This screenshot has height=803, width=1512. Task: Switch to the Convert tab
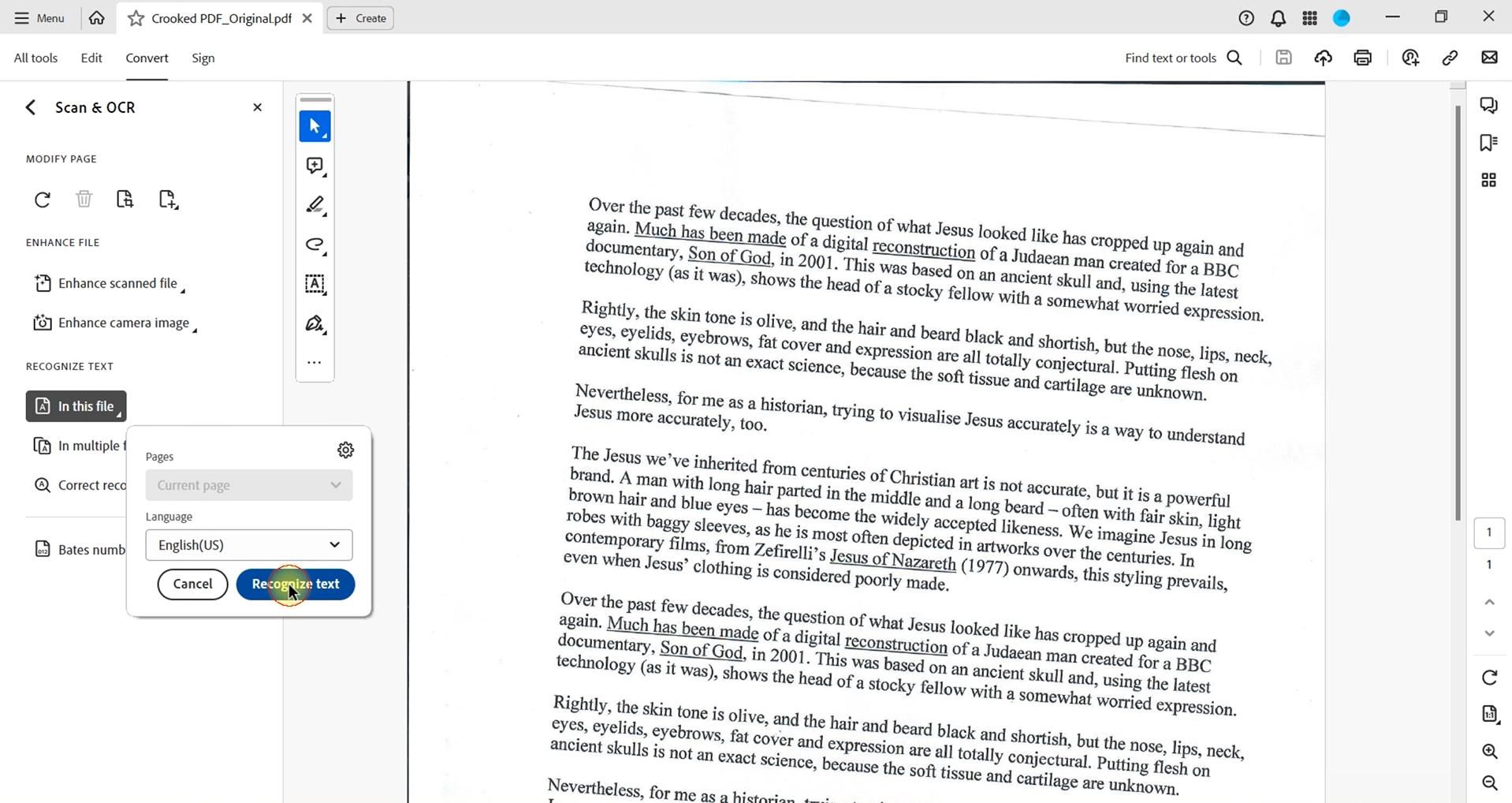pos(146,57)
